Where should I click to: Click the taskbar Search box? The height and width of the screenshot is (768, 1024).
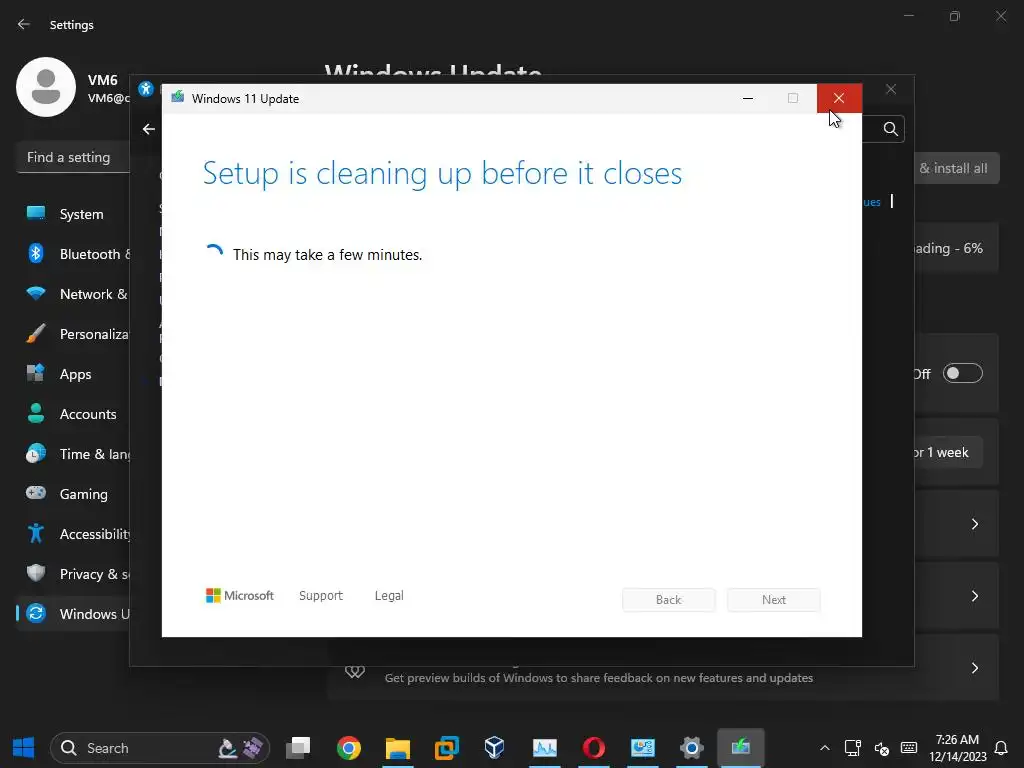(159, 748)
